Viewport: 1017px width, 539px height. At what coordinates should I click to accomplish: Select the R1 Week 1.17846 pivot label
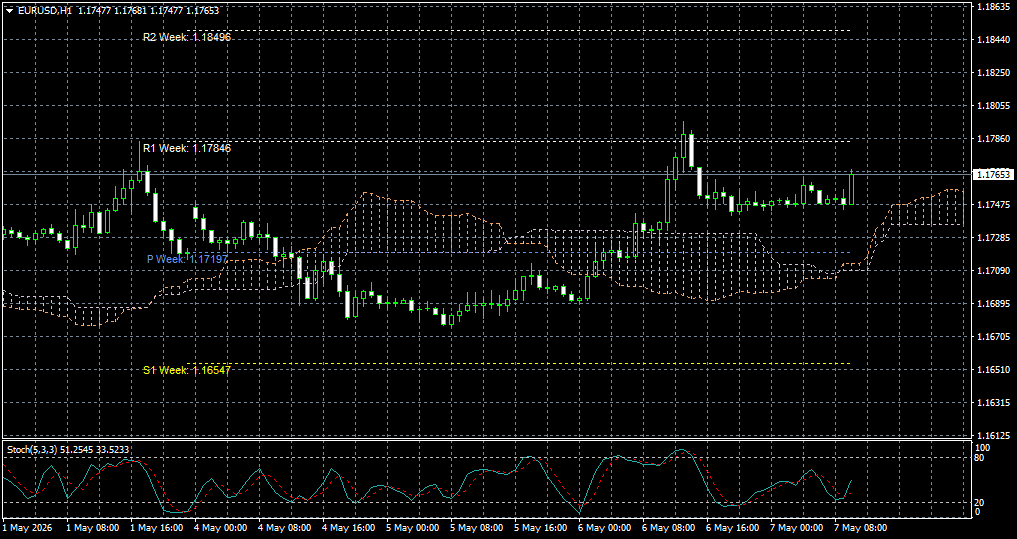click(187, 148)
